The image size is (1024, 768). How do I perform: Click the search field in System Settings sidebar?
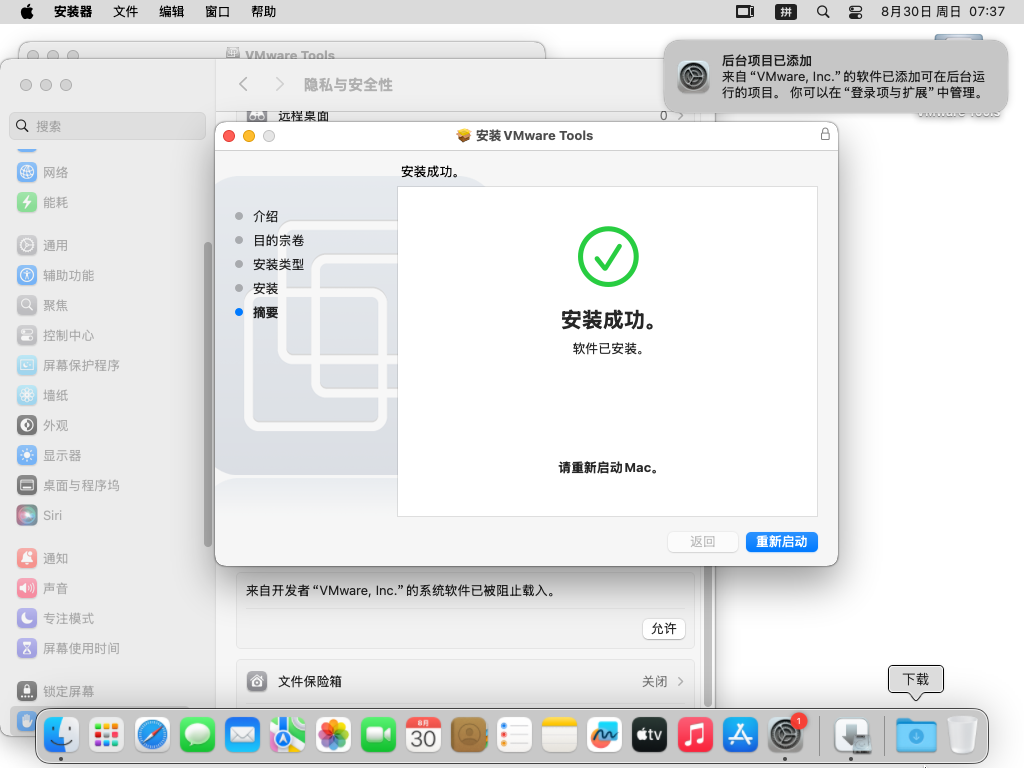click(108, 126)
